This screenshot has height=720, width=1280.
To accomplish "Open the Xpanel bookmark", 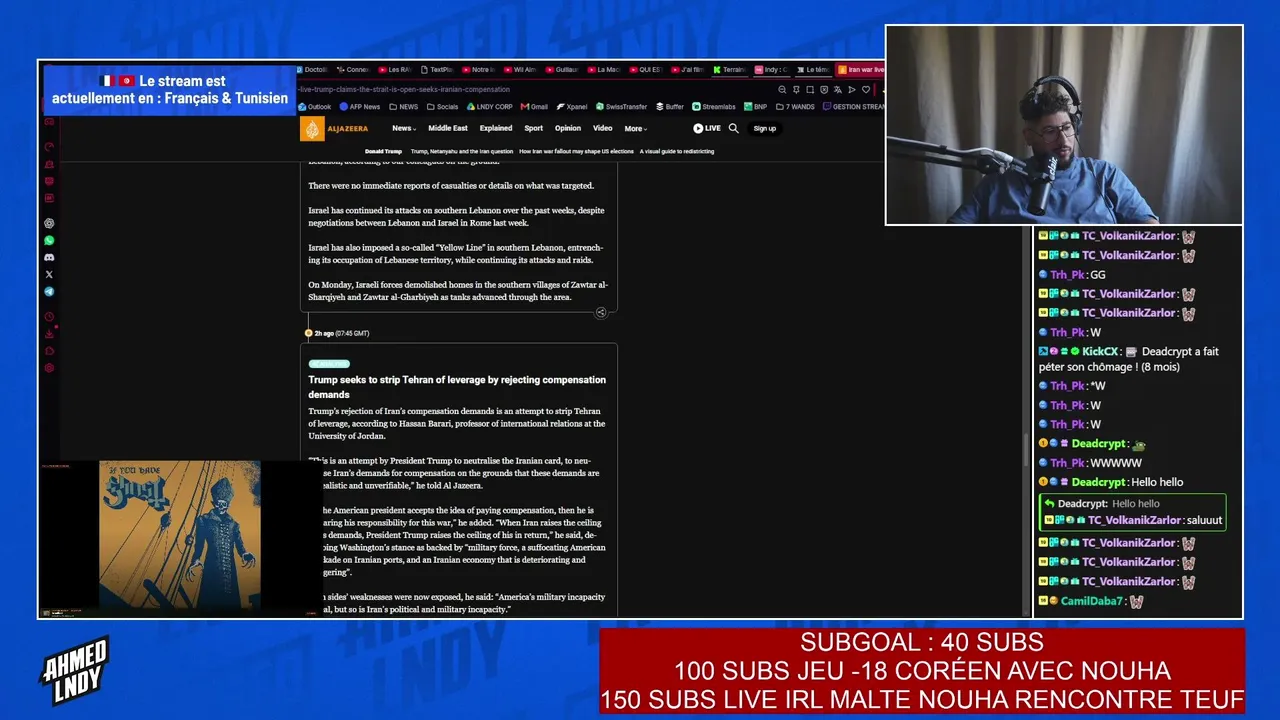I will [572, 106].
